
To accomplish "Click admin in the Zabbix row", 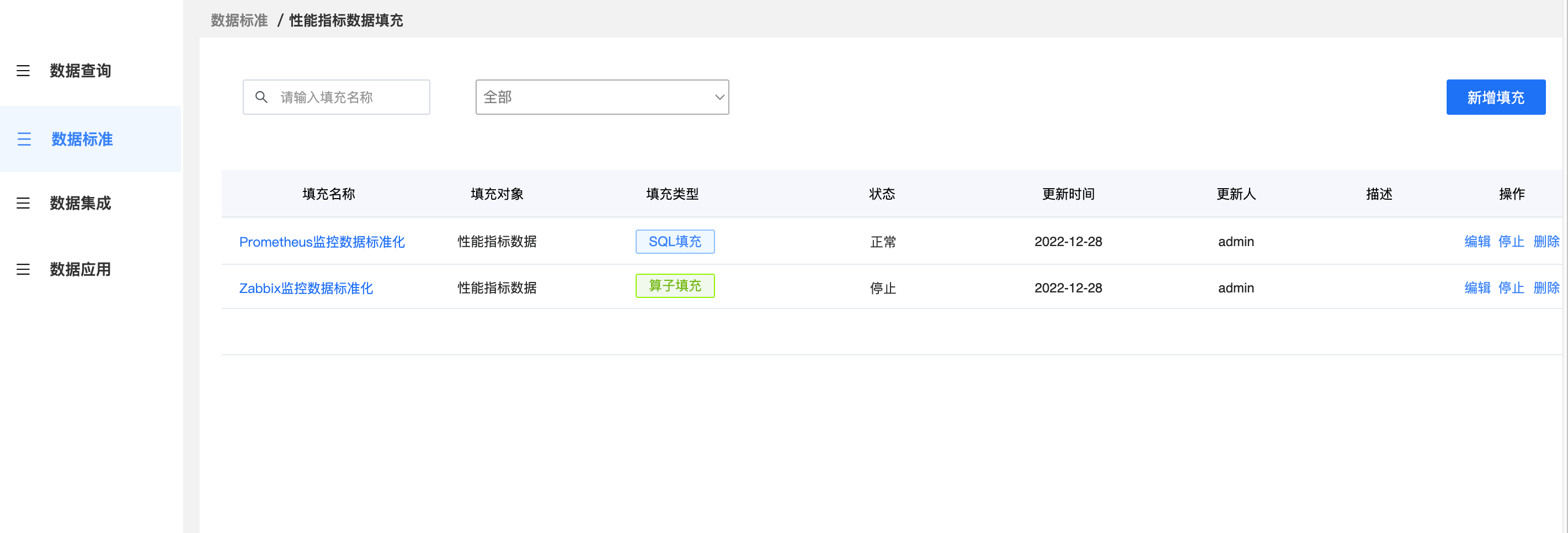I will pos(1236,288).
